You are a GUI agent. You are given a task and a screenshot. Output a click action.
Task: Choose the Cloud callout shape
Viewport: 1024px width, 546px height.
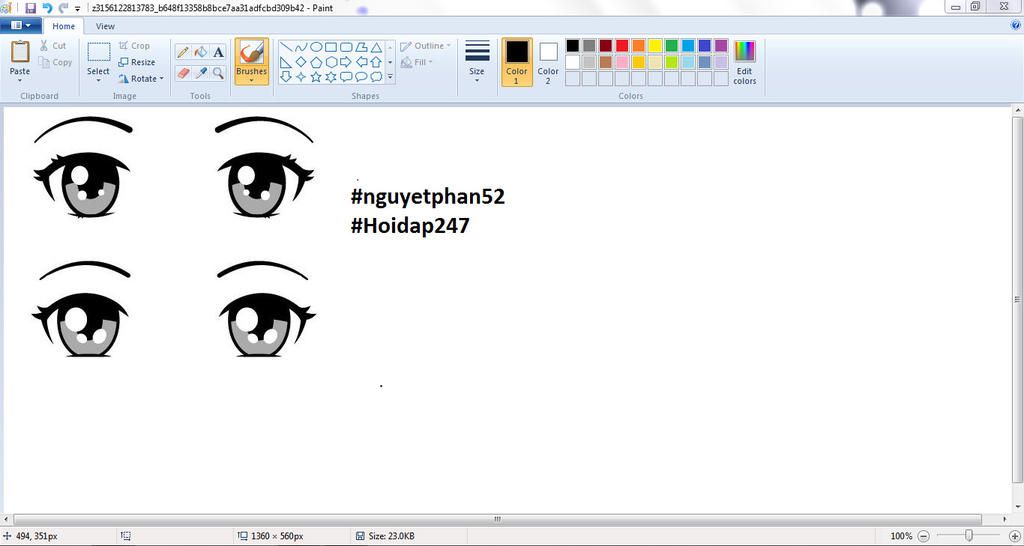pos(376,76)
